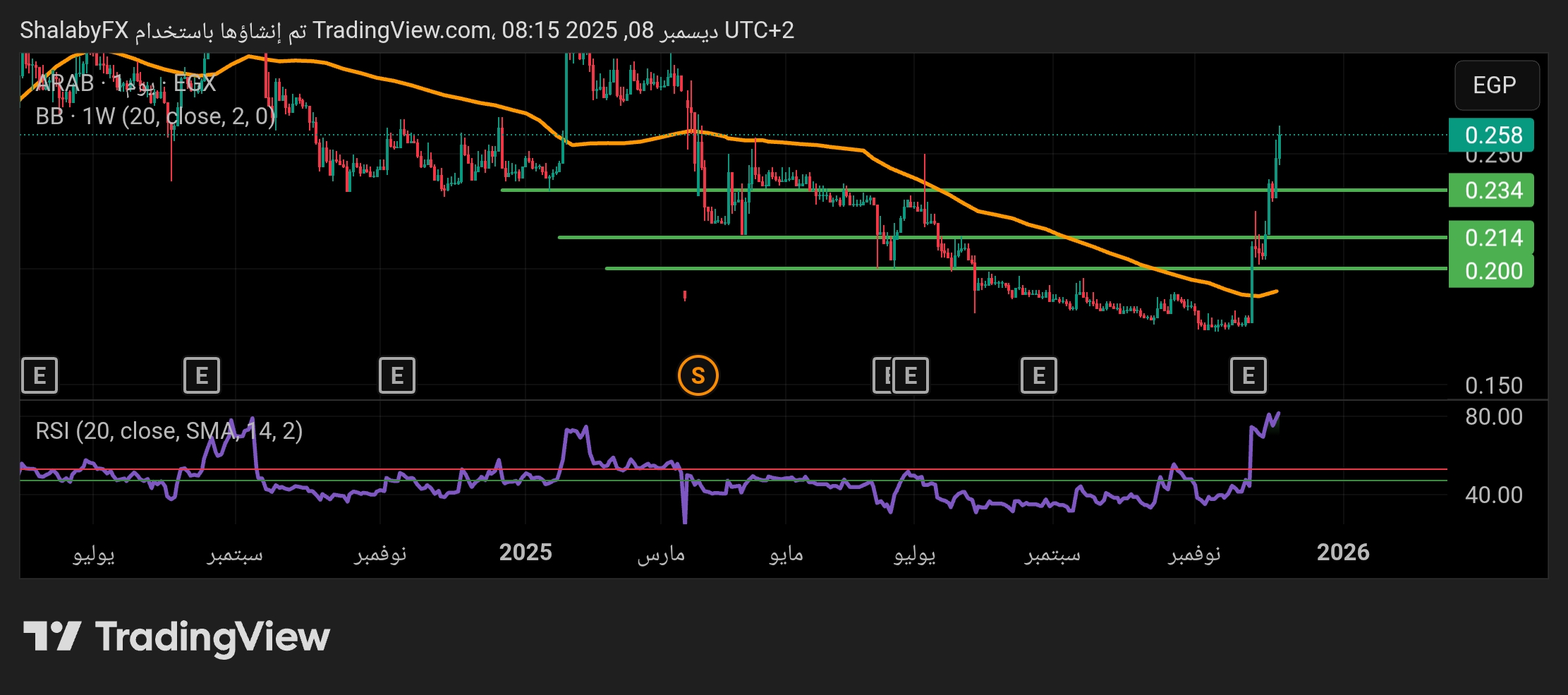Click the earnings E marker at يوليو 2025
The width and height of the screenshot is (1568, 695).
tap(911, 375)
